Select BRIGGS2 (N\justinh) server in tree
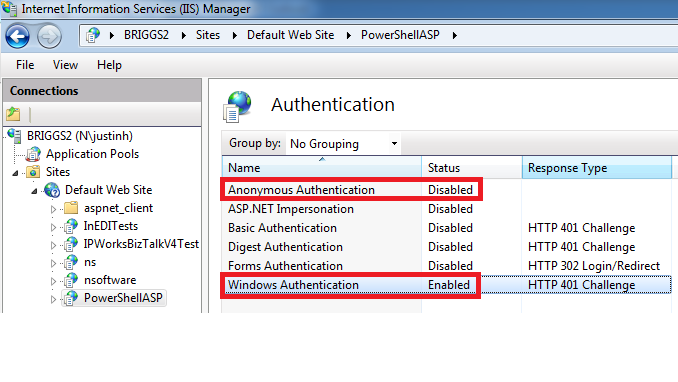 point(80,136)
